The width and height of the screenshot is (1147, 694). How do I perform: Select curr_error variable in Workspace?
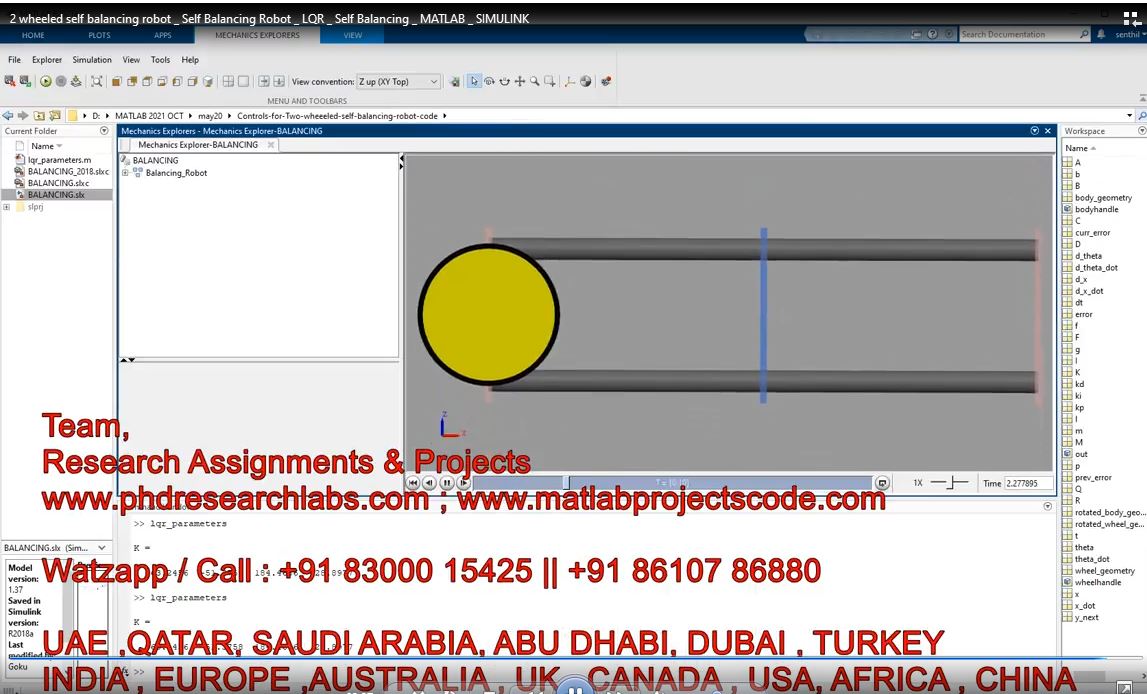[1092, 233]
